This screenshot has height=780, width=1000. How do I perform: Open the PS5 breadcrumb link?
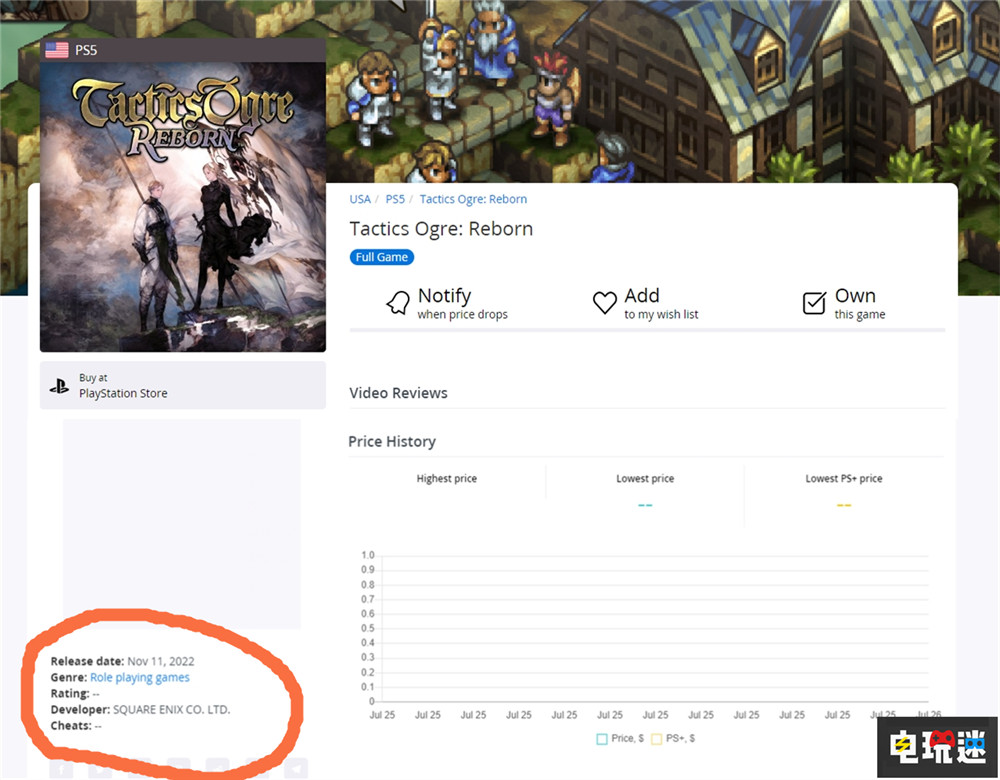[x=395, y=199]
